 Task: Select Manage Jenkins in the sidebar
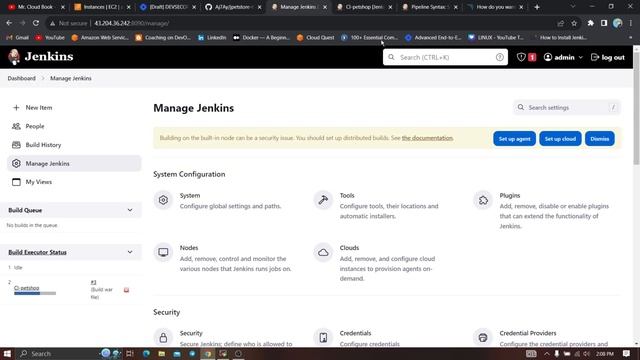(x=74, y=163)
